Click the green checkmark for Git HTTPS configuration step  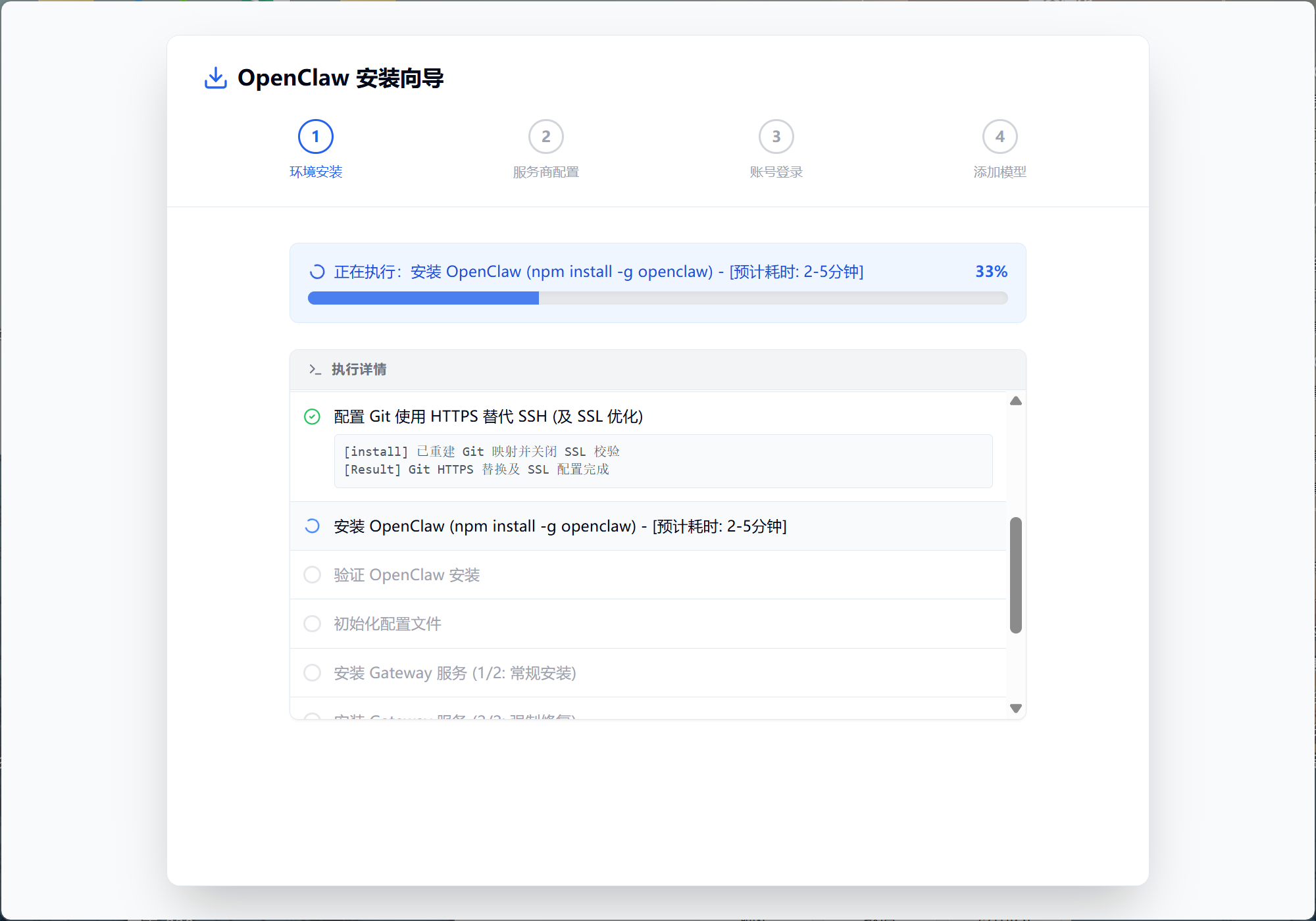(312, 416)
